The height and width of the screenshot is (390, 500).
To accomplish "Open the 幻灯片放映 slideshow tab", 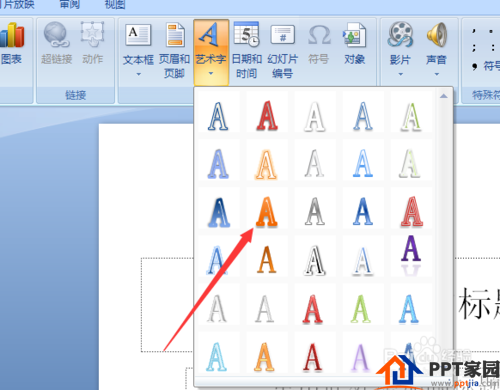I will point(17,4).
